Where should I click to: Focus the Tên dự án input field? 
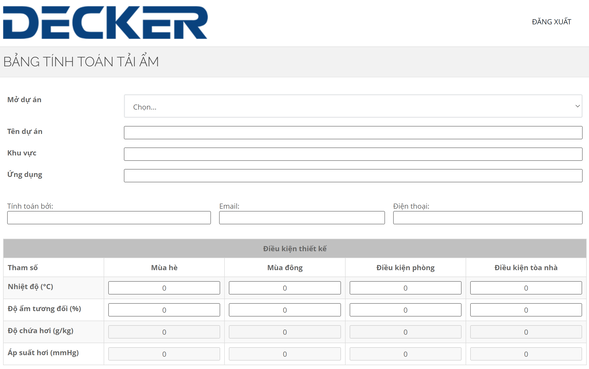pos(353,133)
